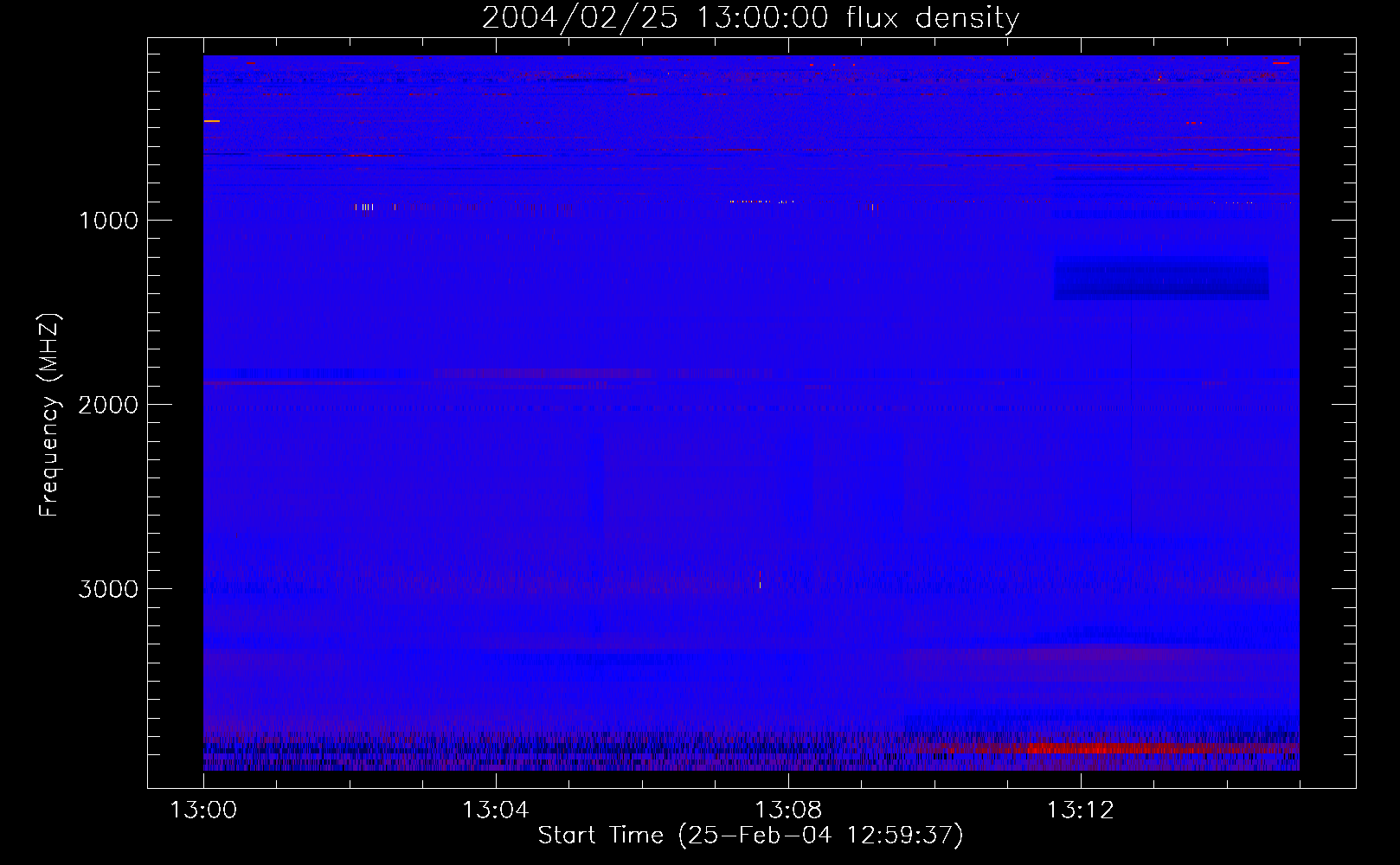Click the 2000 frequency tick label
This screenshot has height=865, width=1400.
108,405
